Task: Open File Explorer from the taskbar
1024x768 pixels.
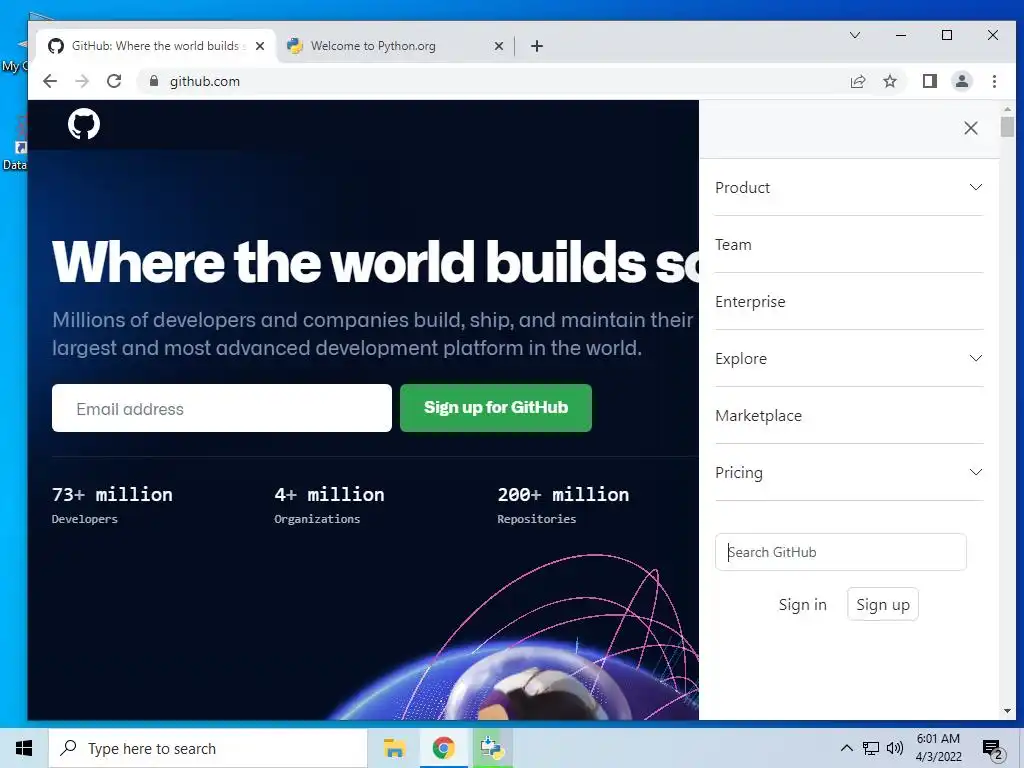Action: tap(394, 748)
